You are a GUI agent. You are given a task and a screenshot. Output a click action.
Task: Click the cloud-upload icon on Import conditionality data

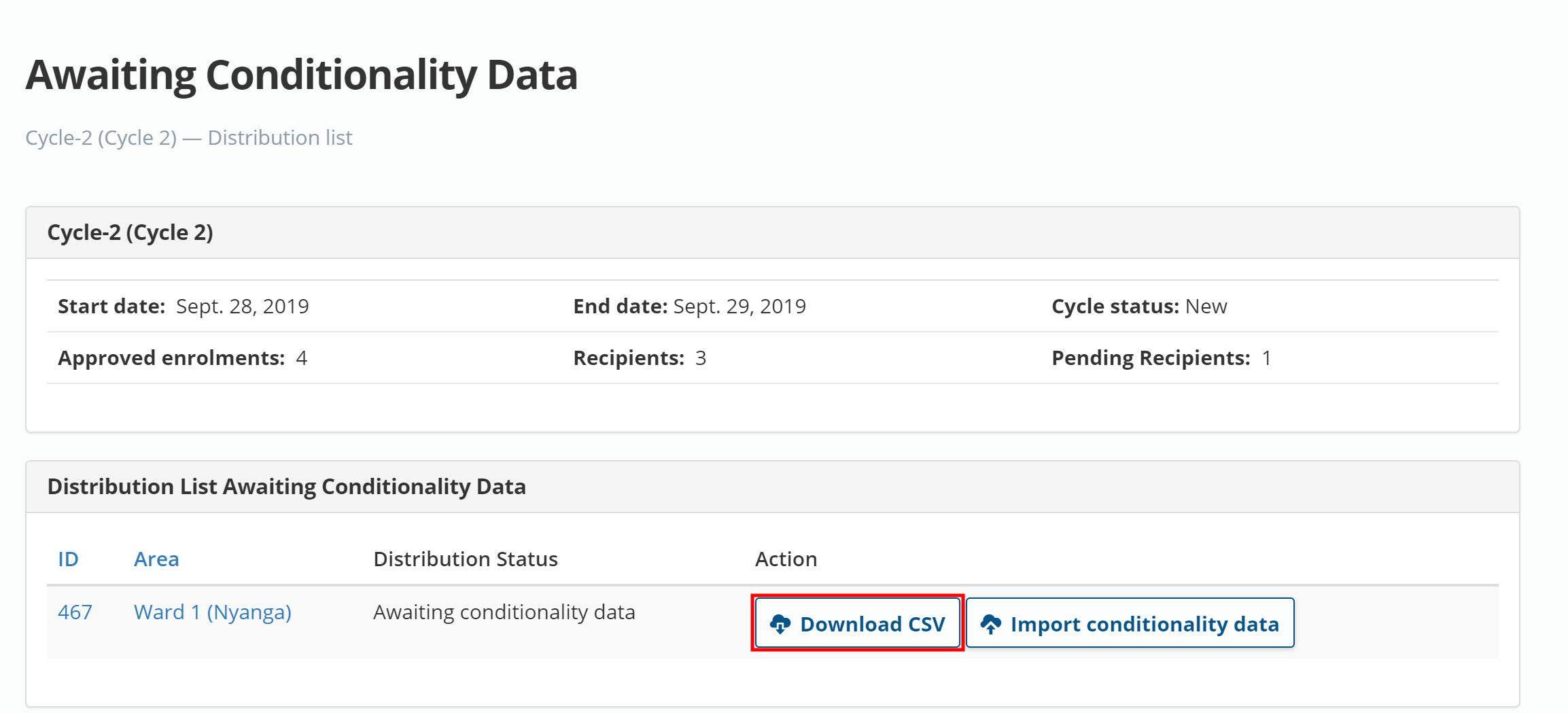(992, 623)
